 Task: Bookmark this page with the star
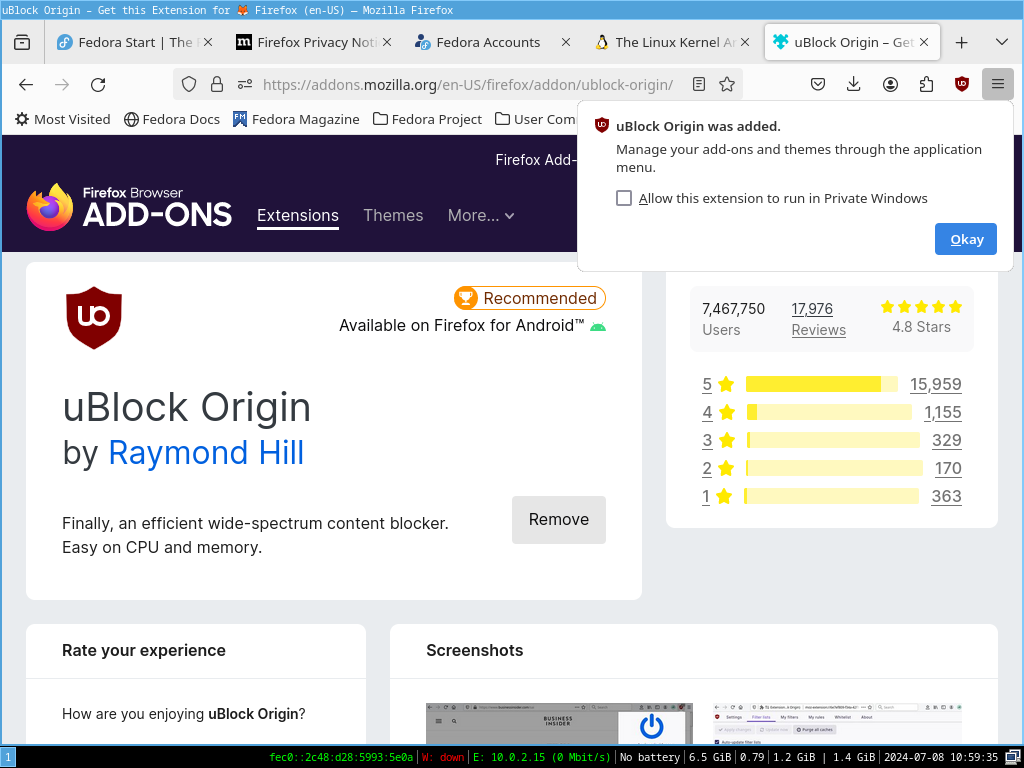pos(727,84)
